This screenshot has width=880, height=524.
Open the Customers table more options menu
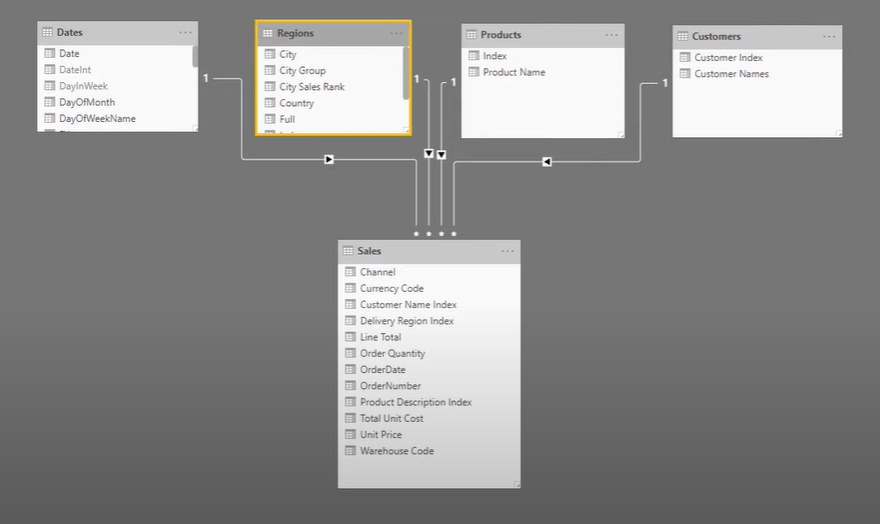pyautogui.click(x=829, y=36)
